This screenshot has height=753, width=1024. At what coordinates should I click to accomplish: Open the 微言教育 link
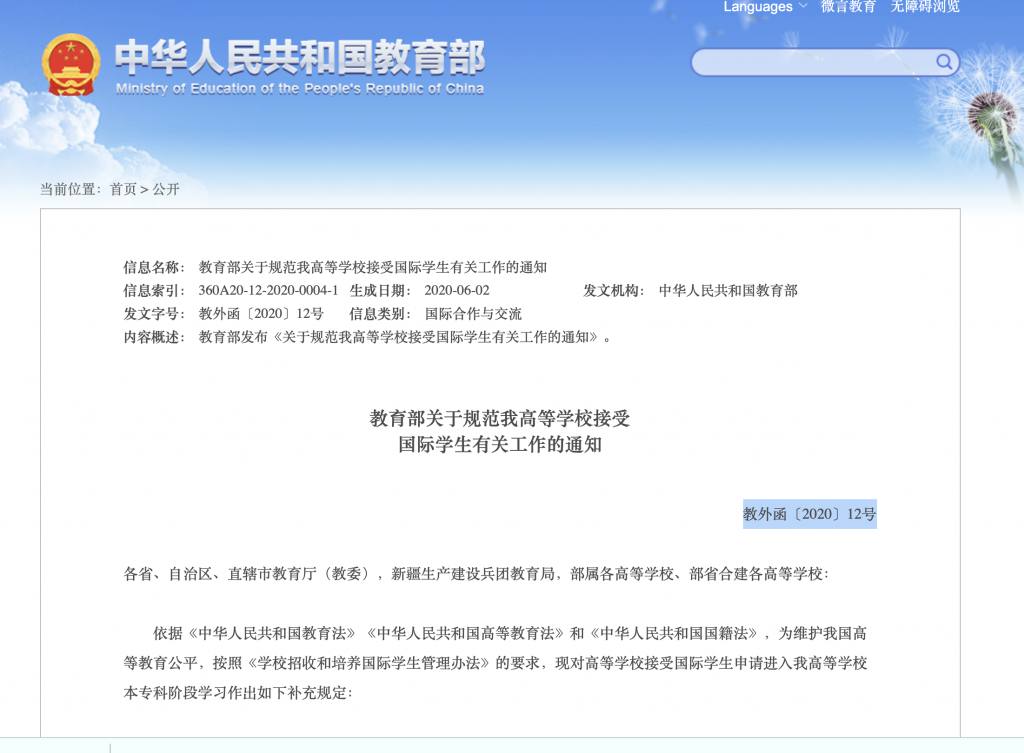click(848, 7)
